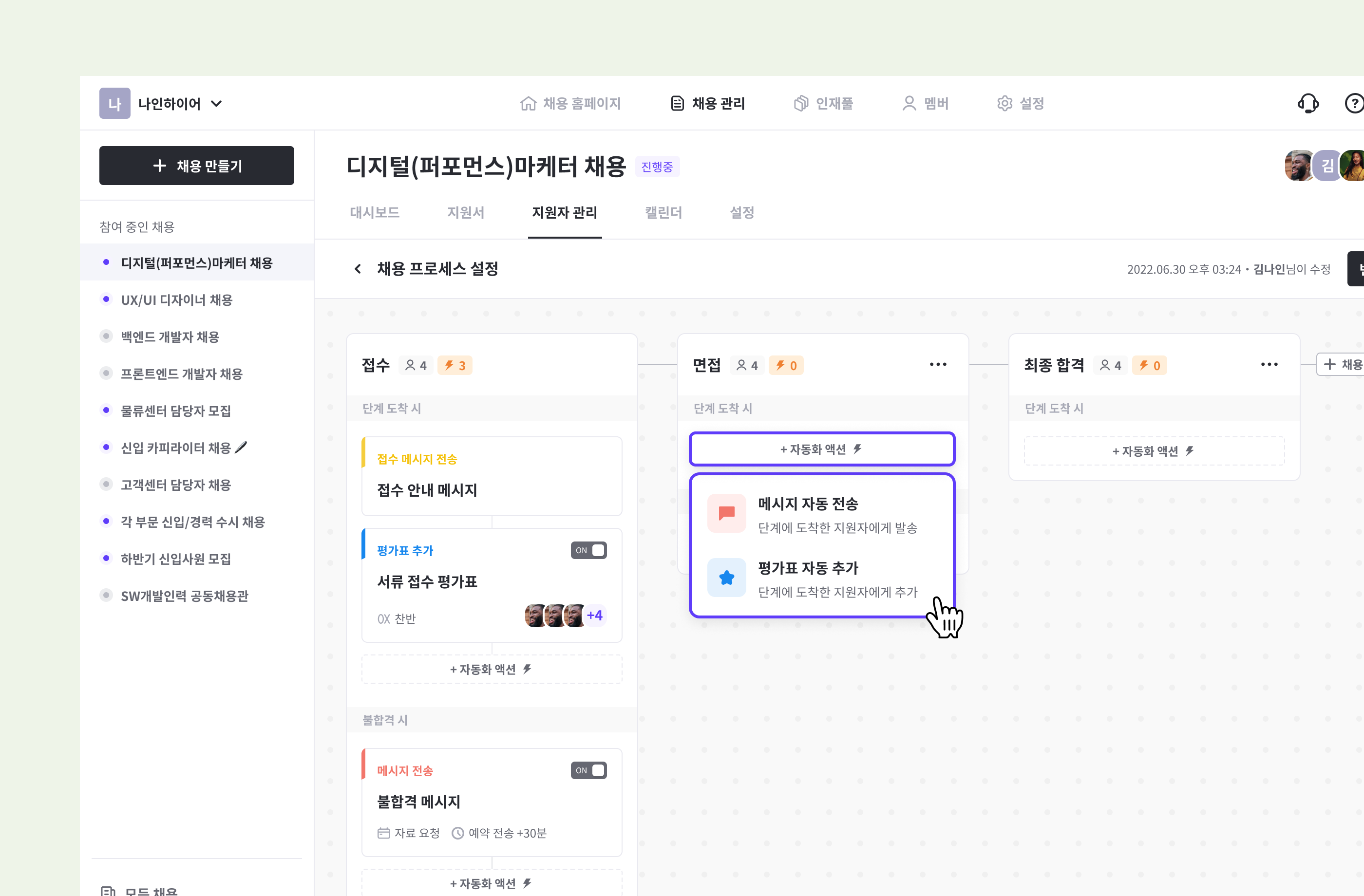
Task: Click the clock icon next to 예약 전송 +30분
Action: tap(457, 833)
